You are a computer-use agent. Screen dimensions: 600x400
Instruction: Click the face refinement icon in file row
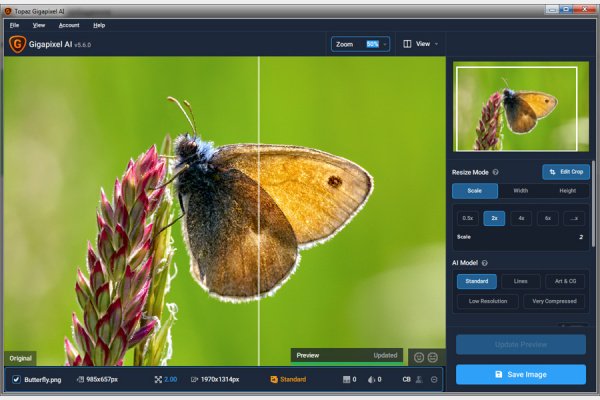419,379
